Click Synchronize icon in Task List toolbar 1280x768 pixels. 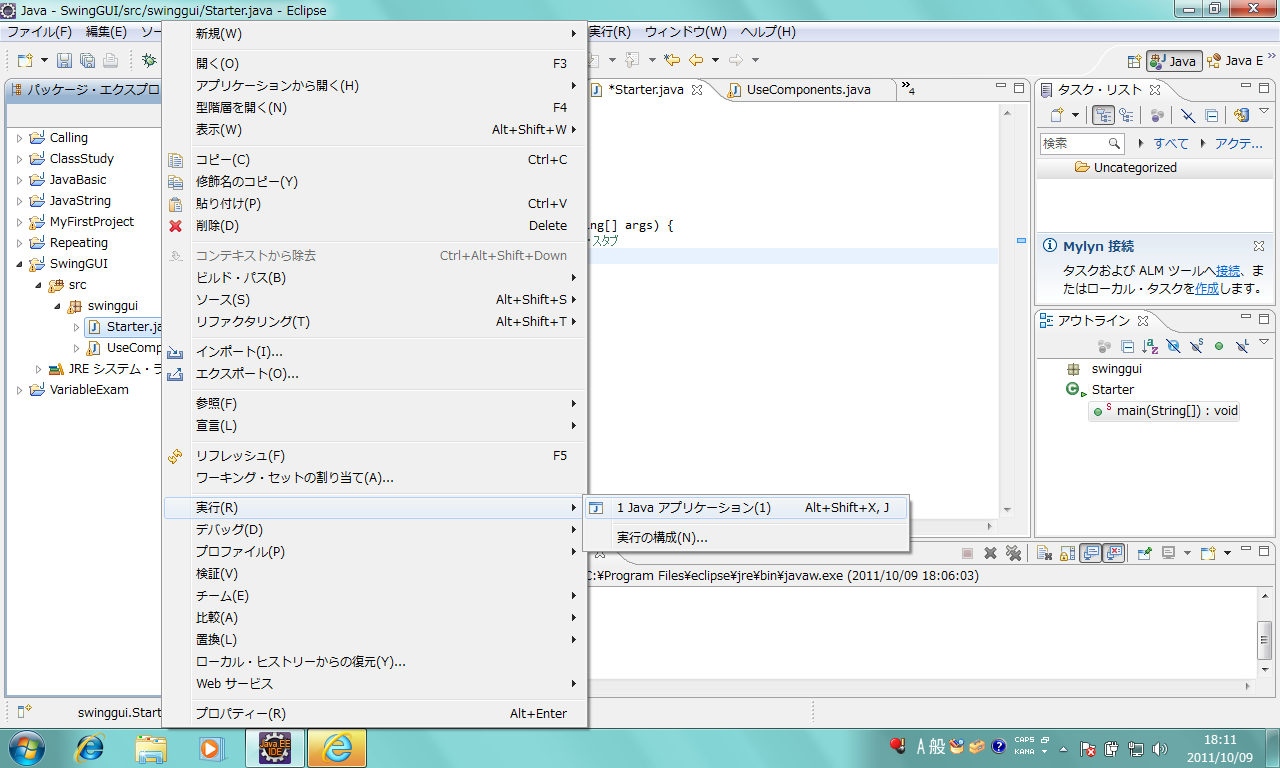(1241, 116)
